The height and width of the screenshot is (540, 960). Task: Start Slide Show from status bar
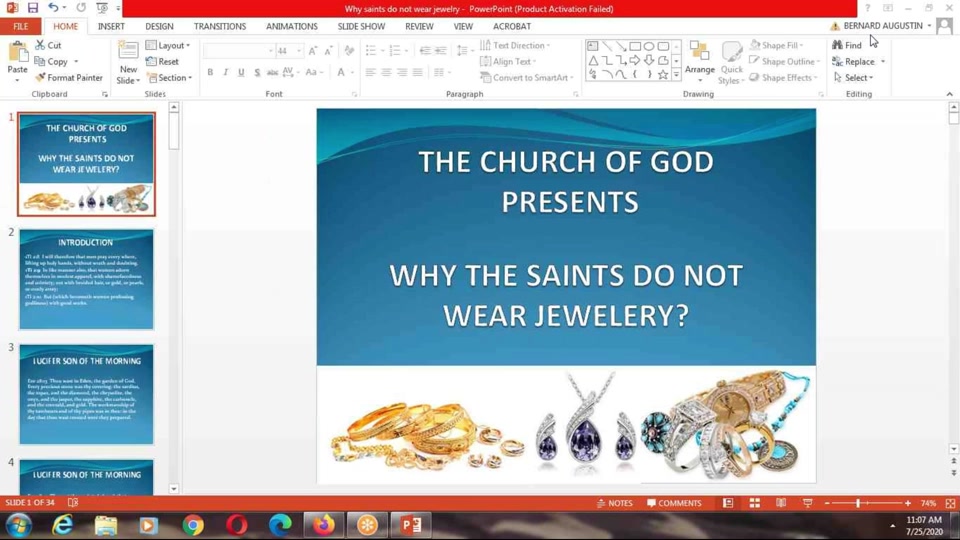807,503
